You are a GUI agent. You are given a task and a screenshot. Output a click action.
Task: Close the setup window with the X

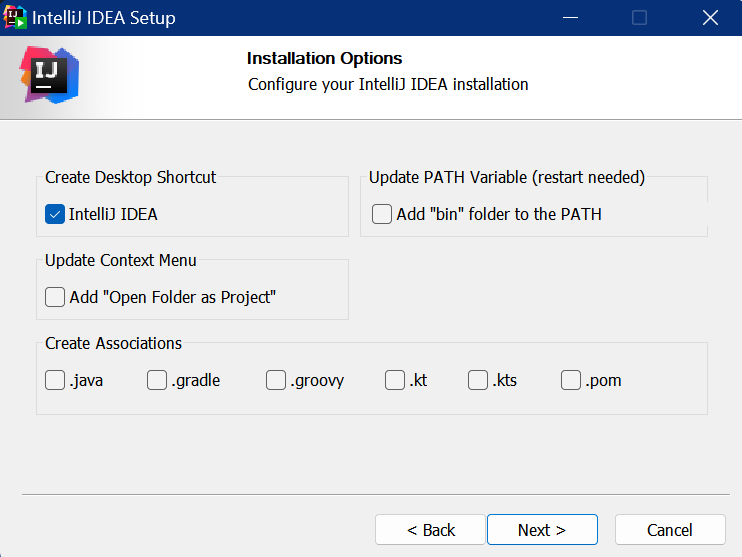pos(710,18)
